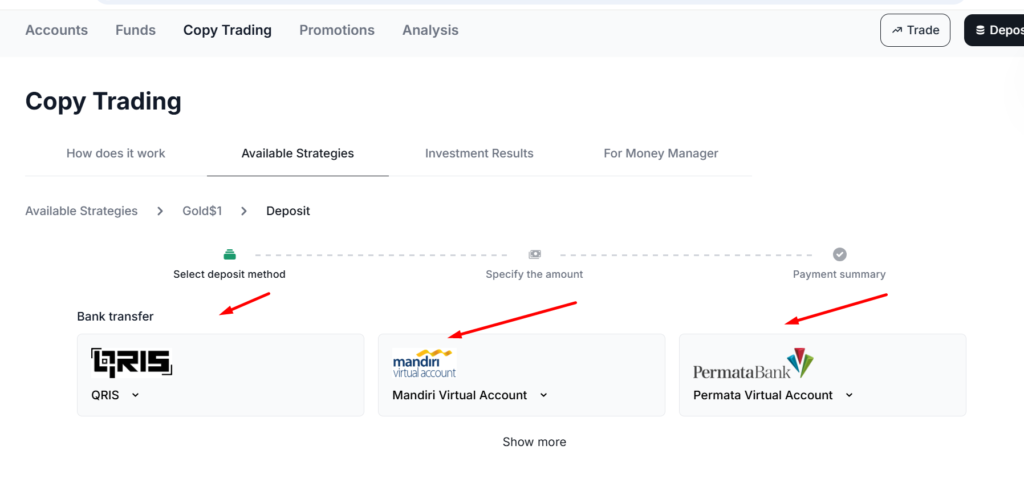Click the specify amount step icon
Image resolution: width=1024 pixels, height=482 pixels.
(x=535, y=254)
